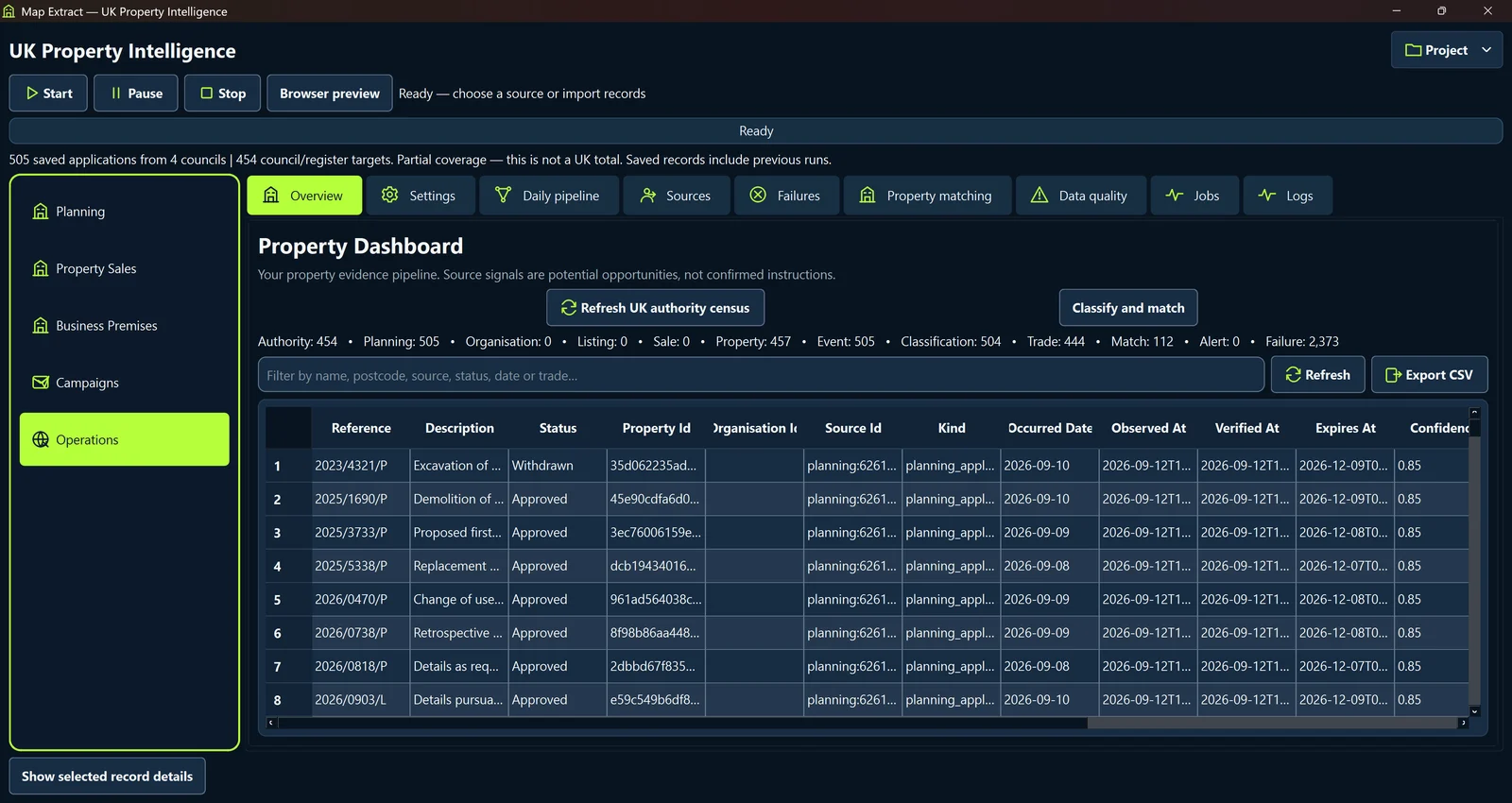
Task: Select Property Sales in the sidebar
Action: click(125, 268)
